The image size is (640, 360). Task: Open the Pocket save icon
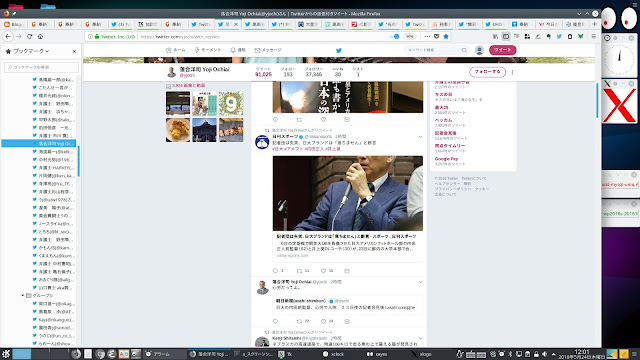pos(436,36)
